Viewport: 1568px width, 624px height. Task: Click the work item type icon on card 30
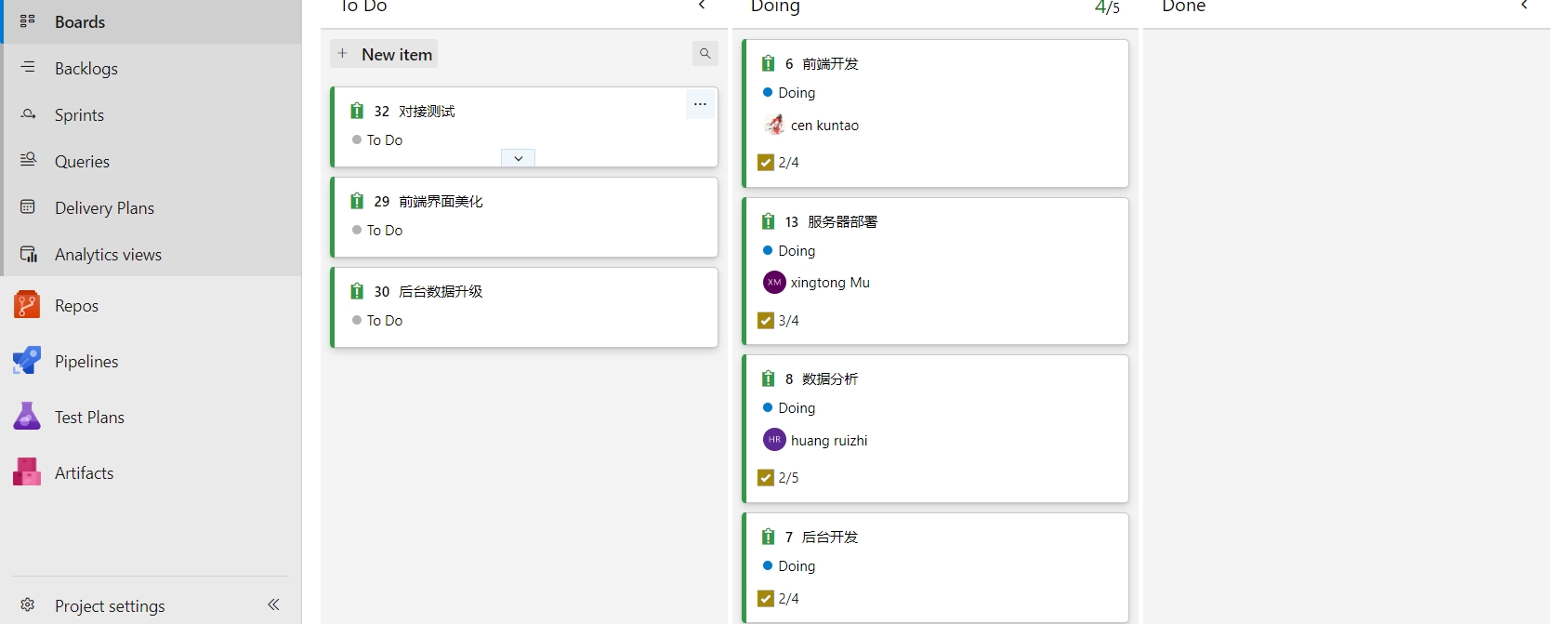[x=357, y=291]
